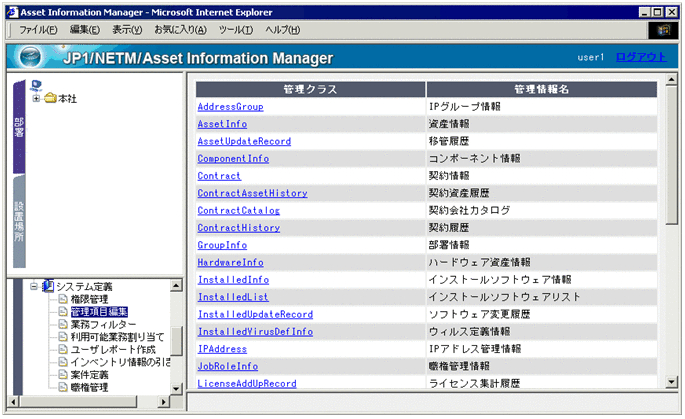Open the InstalledInfo class link

point(233,280)
